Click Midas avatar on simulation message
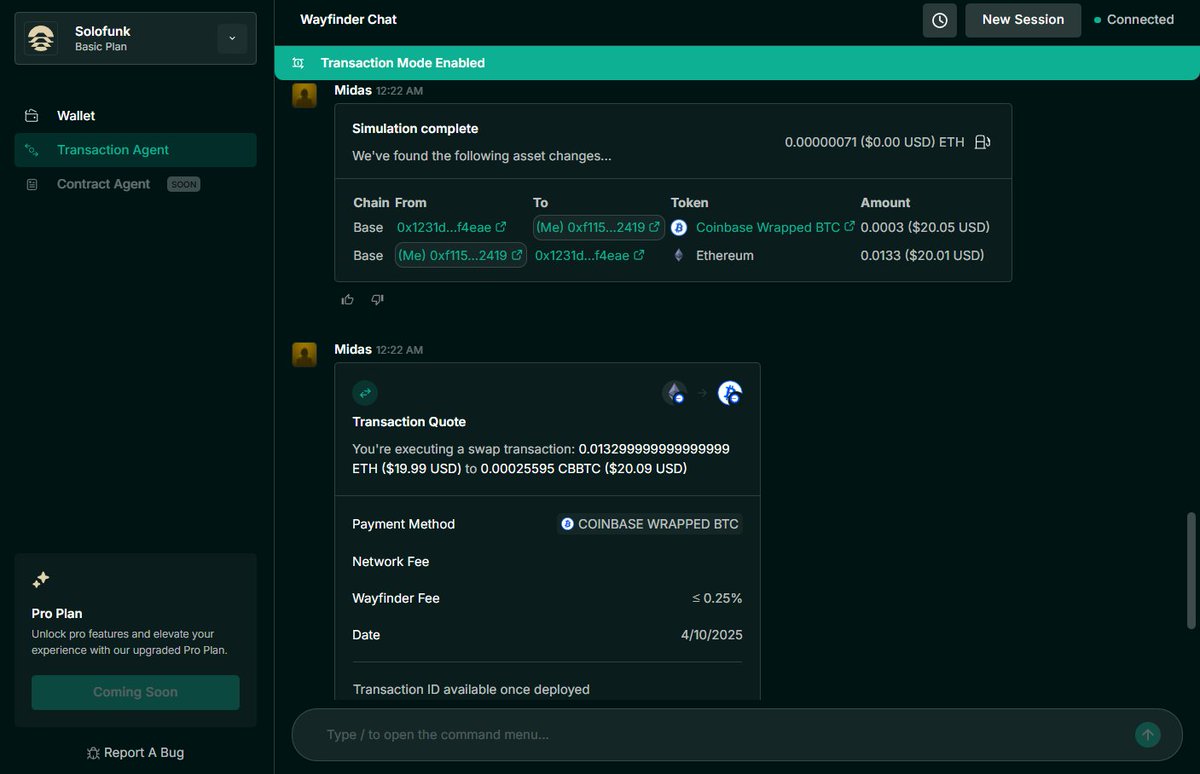 305,95
